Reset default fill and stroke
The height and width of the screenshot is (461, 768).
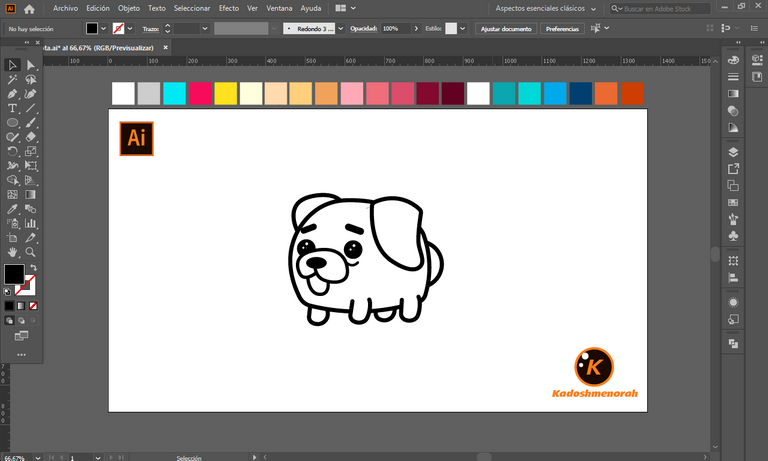[x=7, y=292]
